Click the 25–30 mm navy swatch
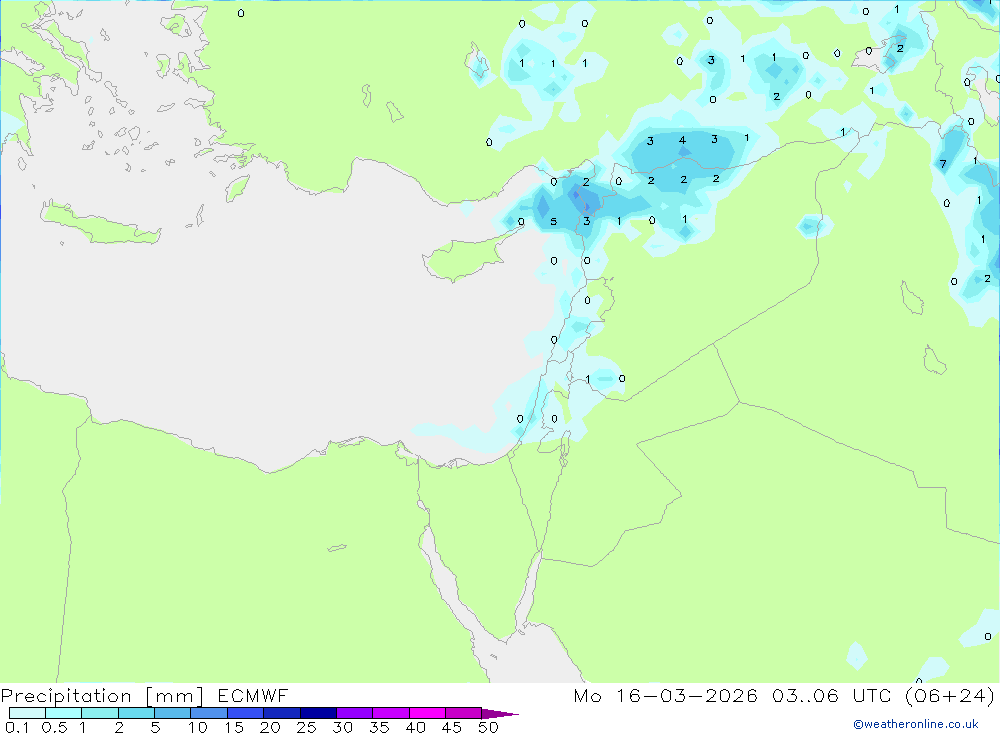This screenshot has width=1000, height=733. pos(318,713)
